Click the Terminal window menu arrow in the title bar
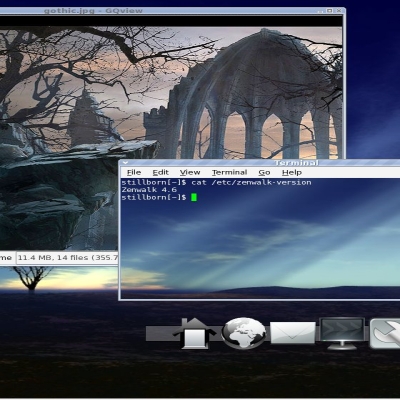 point(125,163)
